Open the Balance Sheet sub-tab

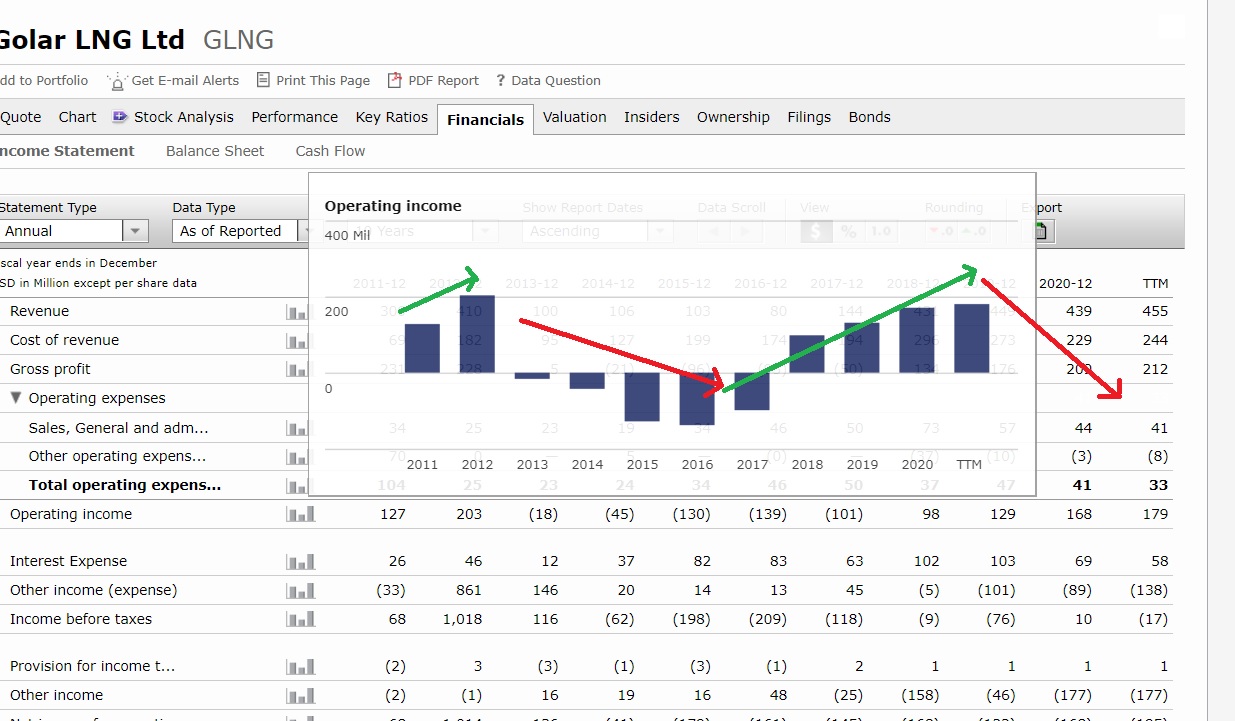pyautogui.click(x=215, y=151)
